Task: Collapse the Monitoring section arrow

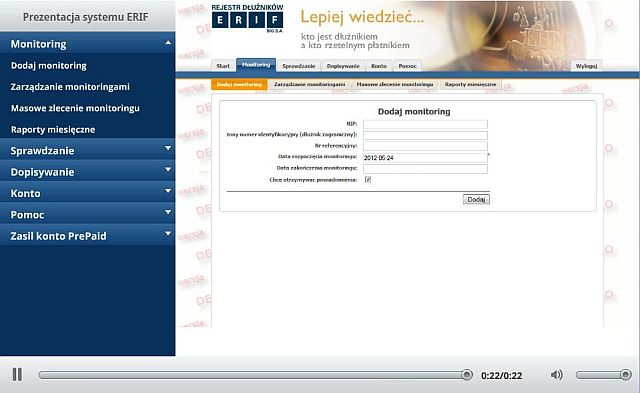Action: click(x=168, y=43)
